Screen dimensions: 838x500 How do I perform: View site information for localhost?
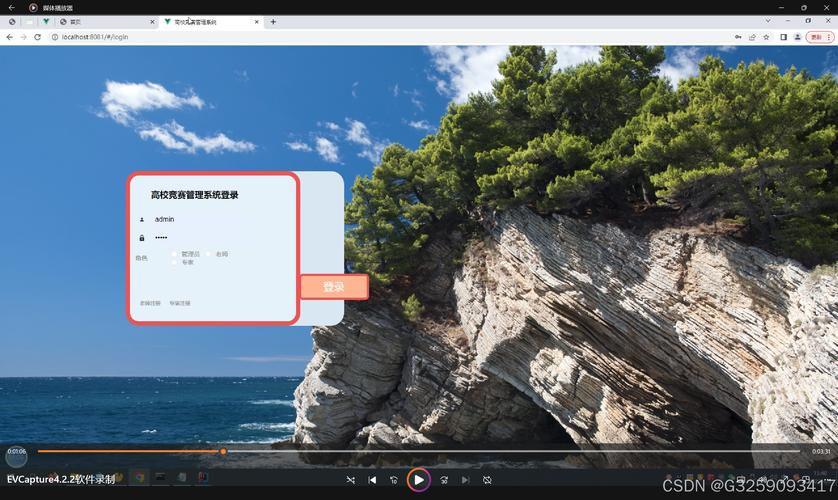pos(55,37)
